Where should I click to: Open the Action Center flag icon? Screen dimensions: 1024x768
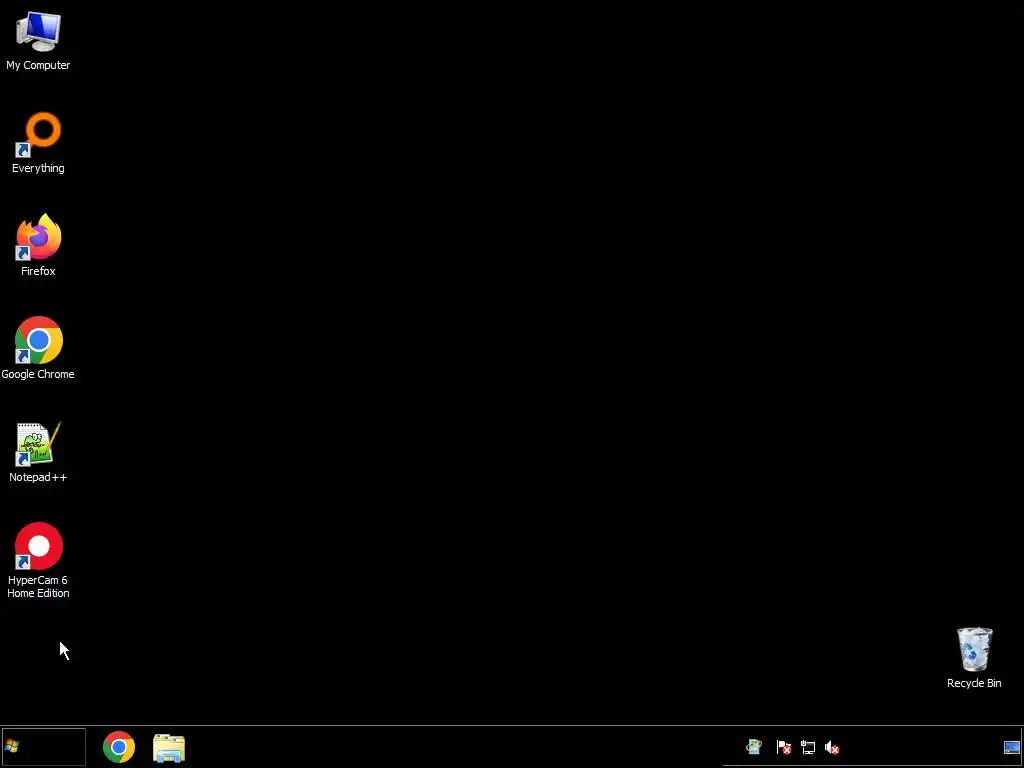[784, 747]
